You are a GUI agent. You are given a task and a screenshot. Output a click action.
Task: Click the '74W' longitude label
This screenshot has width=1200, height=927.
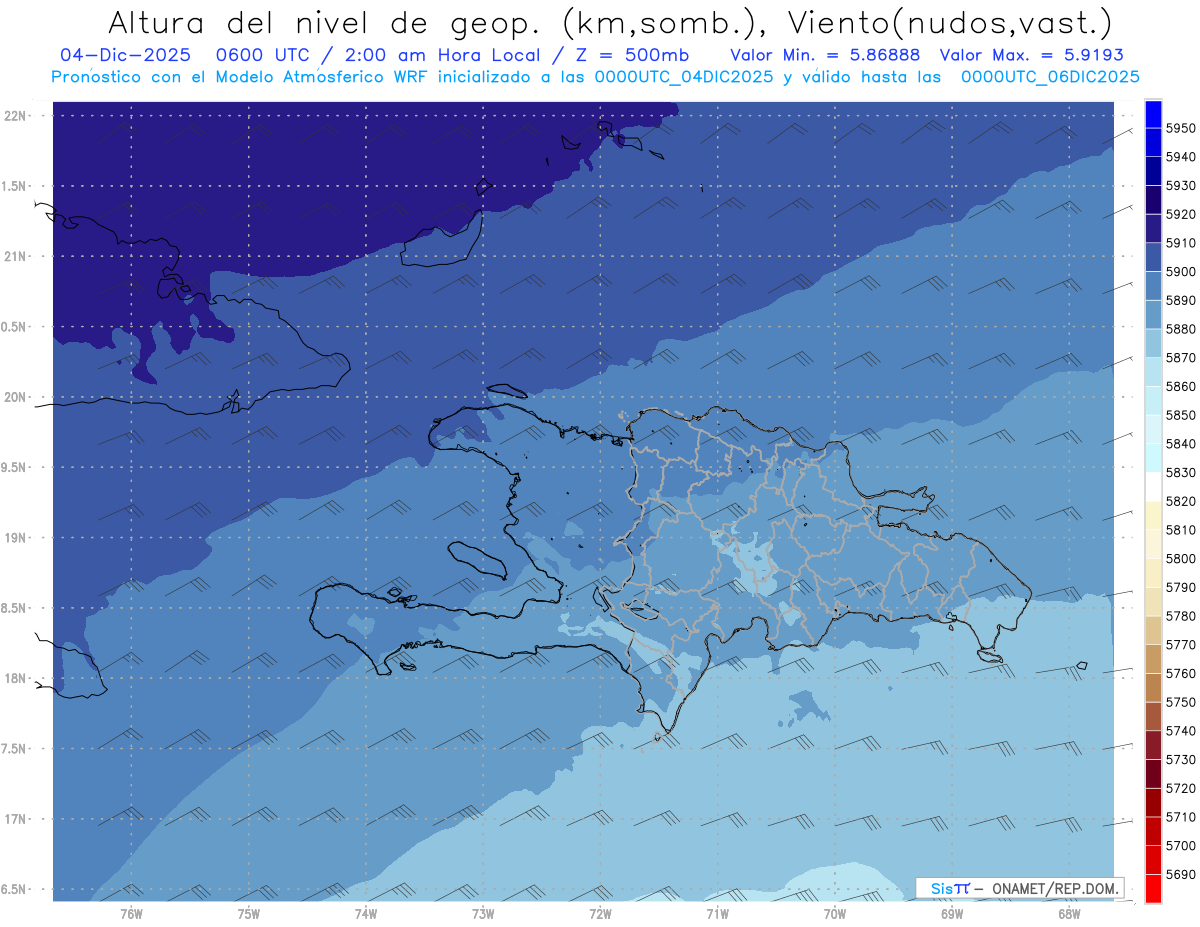(x=366, y=914)
